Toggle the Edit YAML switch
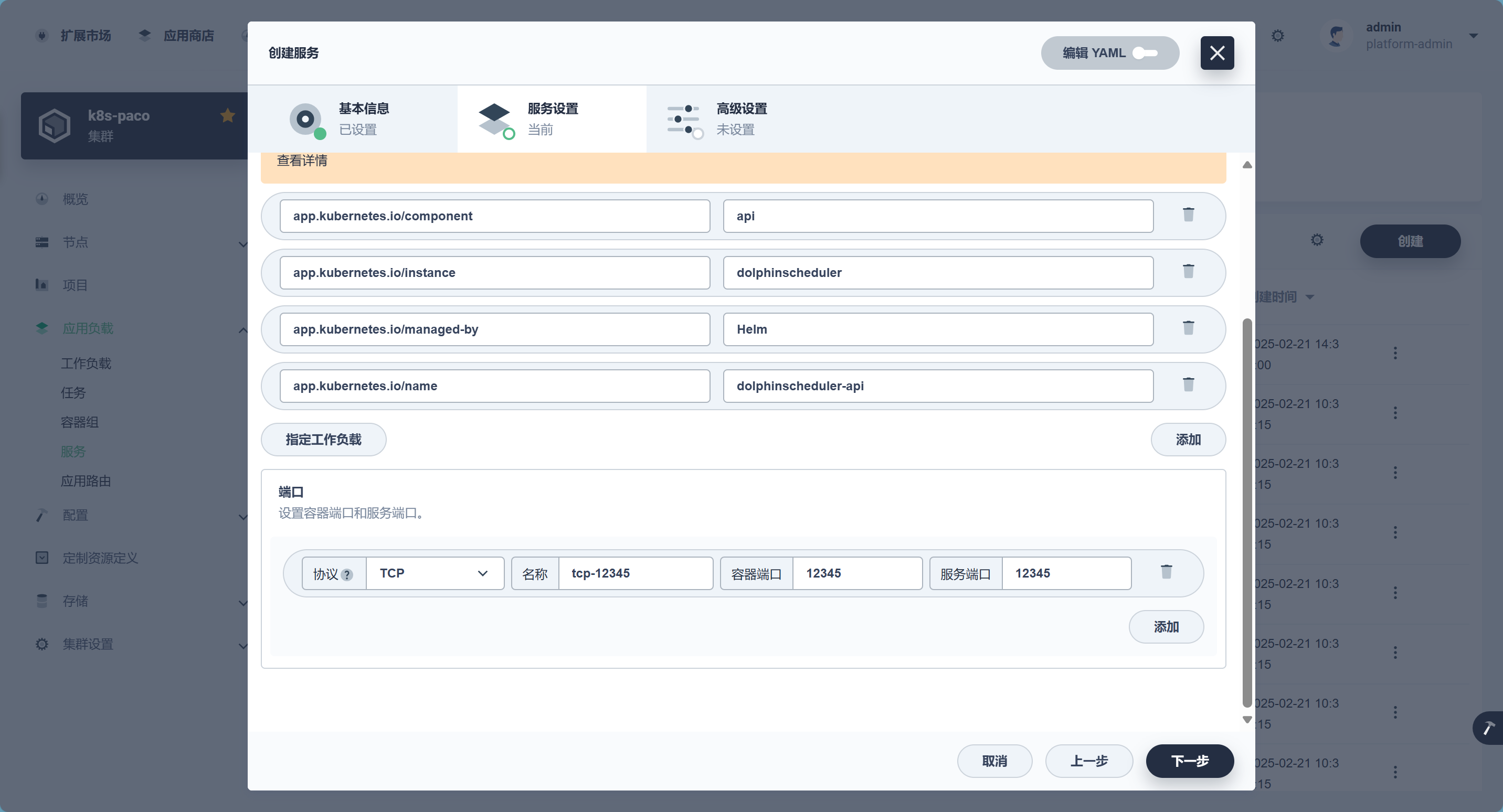The height and width of the screenshot is (812, 1503). pyautogui.click(x=1144, y=53)
